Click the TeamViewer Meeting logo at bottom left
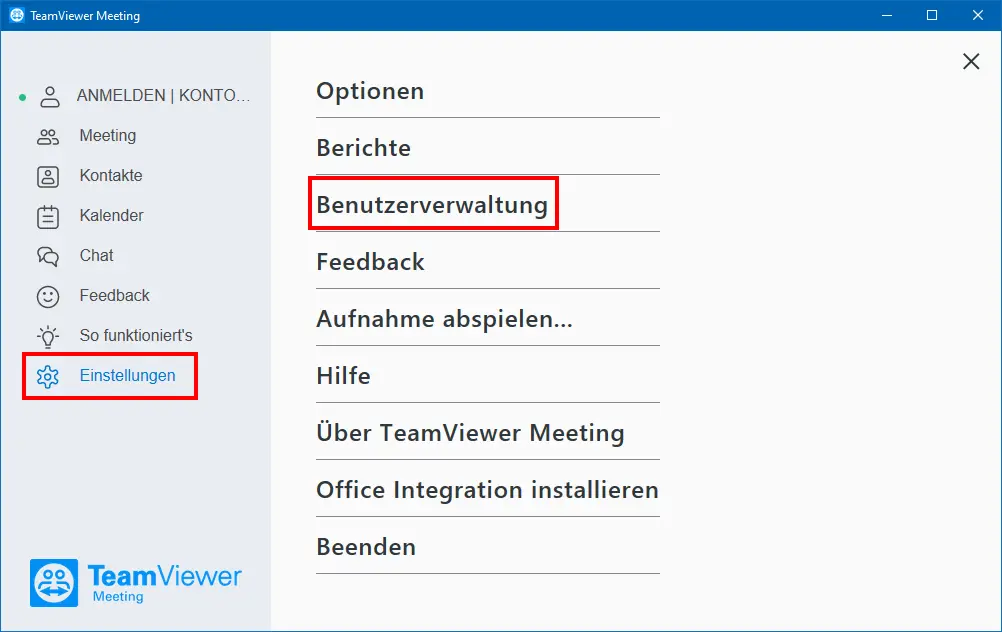 (135, 583)
